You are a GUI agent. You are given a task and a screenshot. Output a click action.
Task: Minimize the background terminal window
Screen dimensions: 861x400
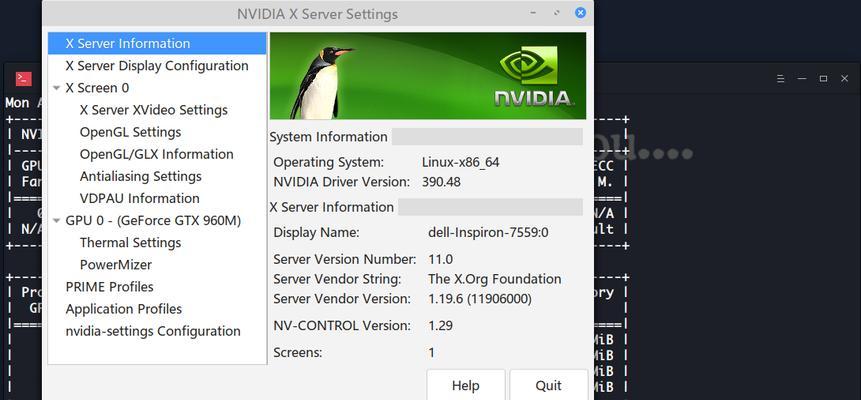[x=802, y=79]
